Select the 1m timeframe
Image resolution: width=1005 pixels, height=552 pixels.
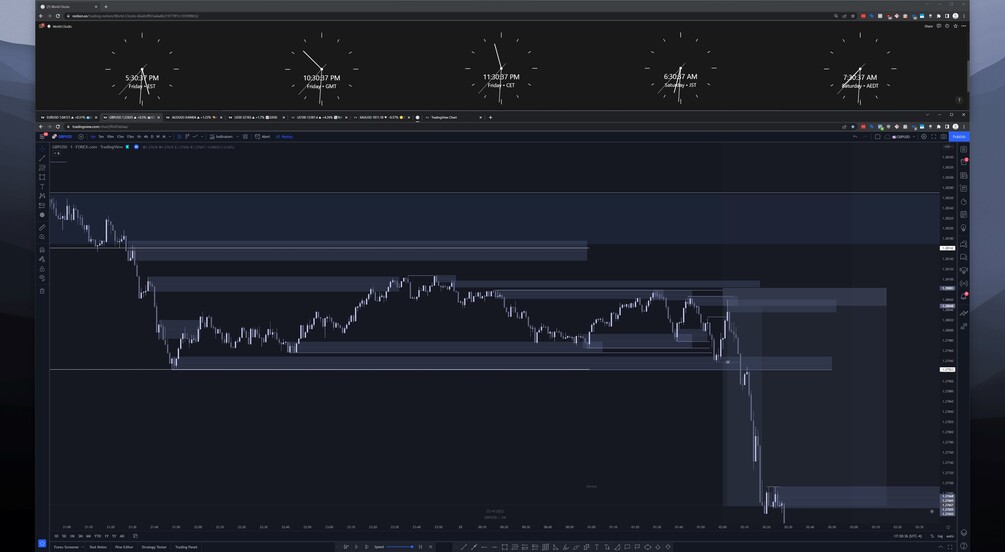coord(93,137)
